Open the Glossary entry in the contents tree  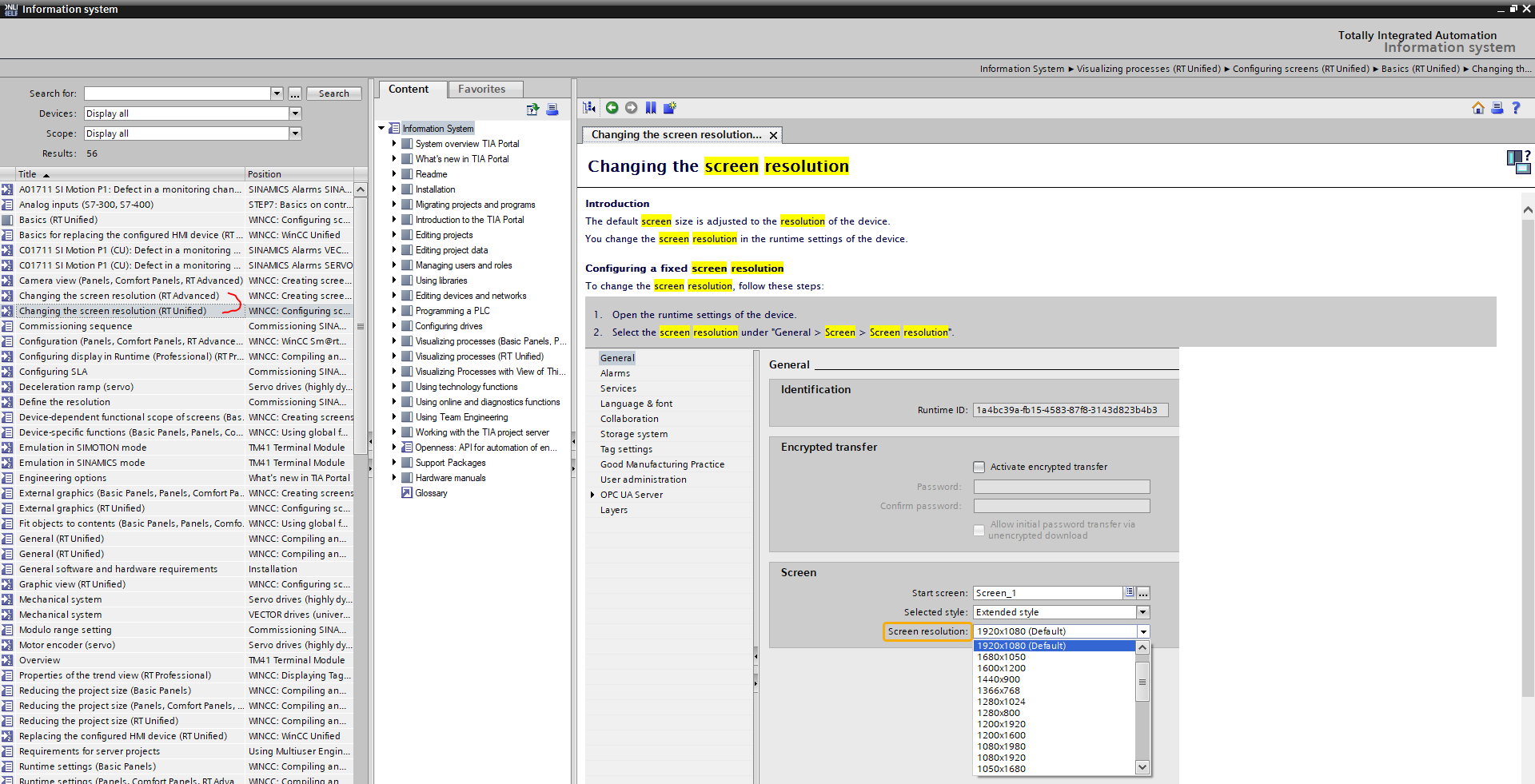(x=431, y=493)
